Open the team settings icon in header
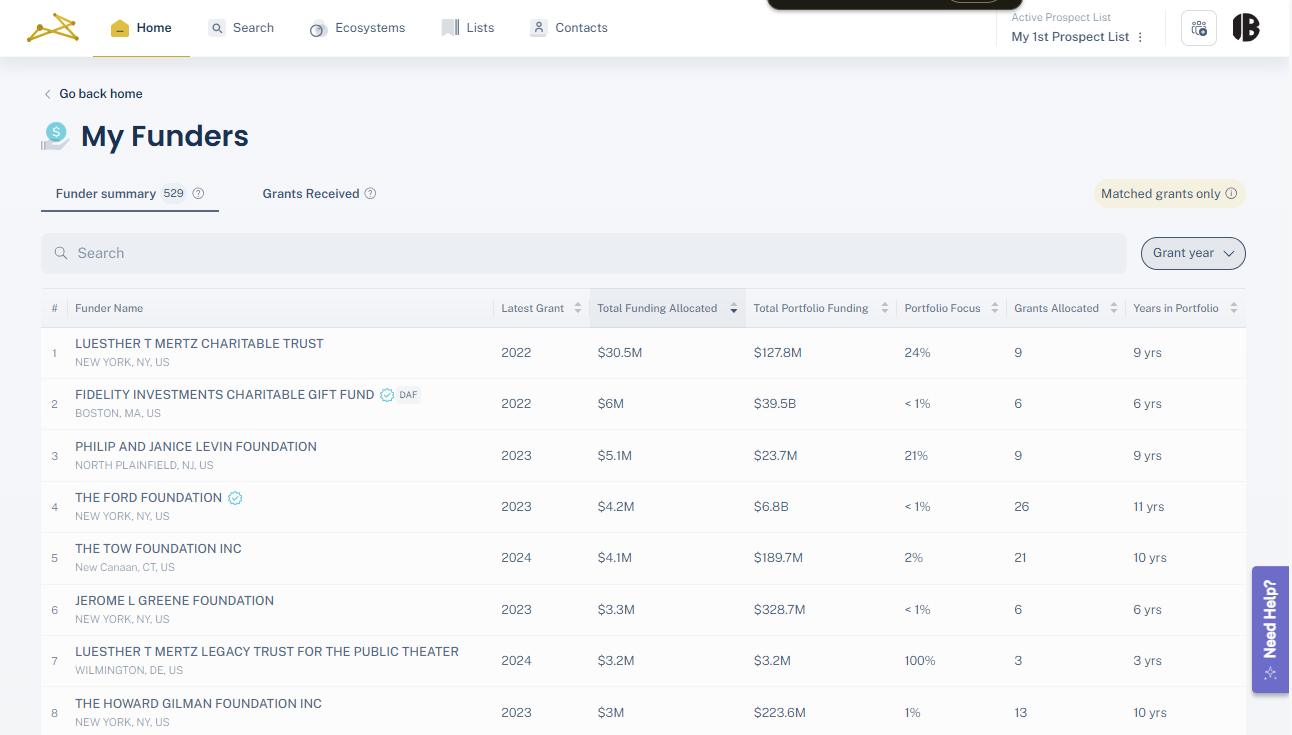Screen dimensions: 1292x735 (1199, 28)
